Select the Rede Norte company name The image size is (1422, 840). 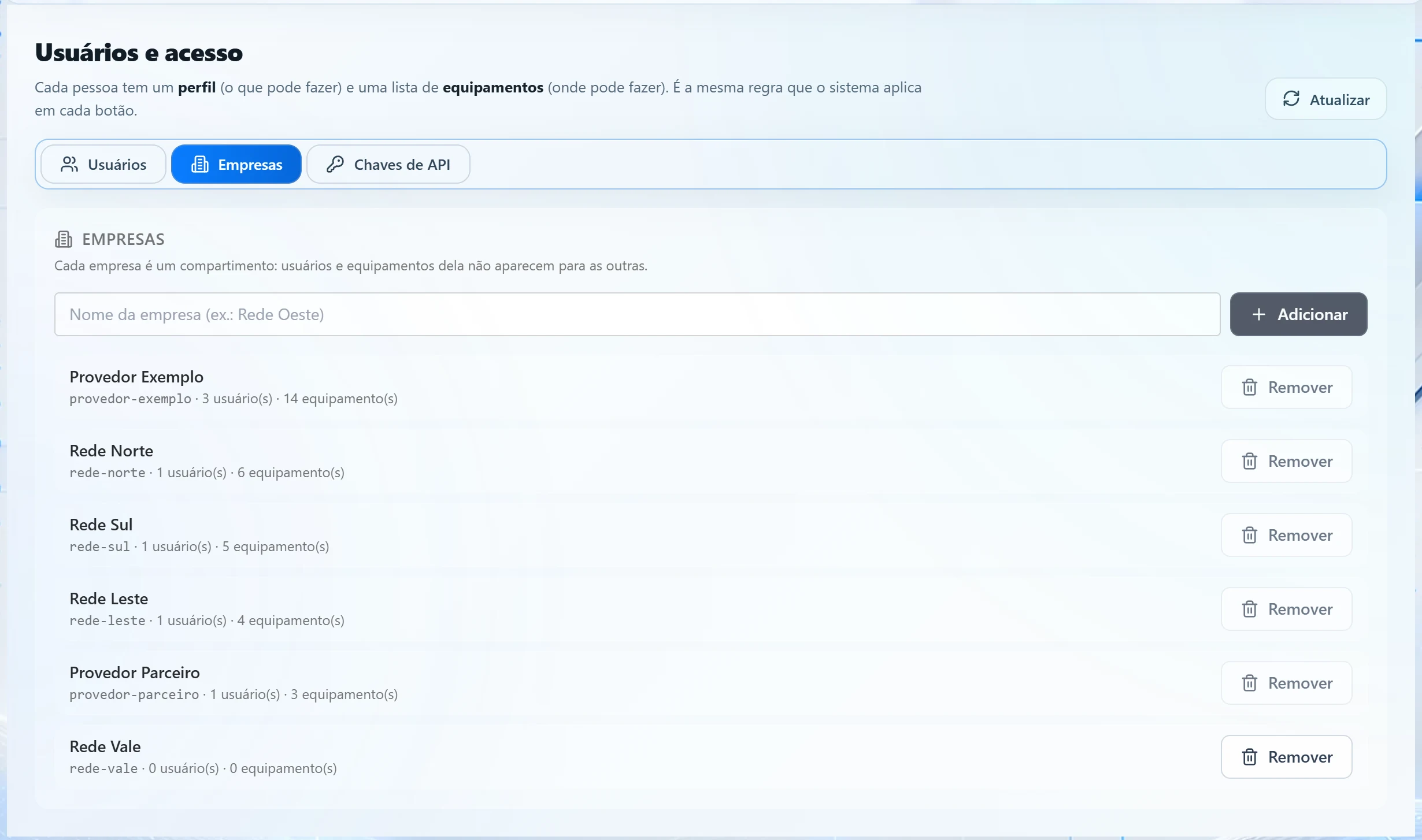click(111, 451)
